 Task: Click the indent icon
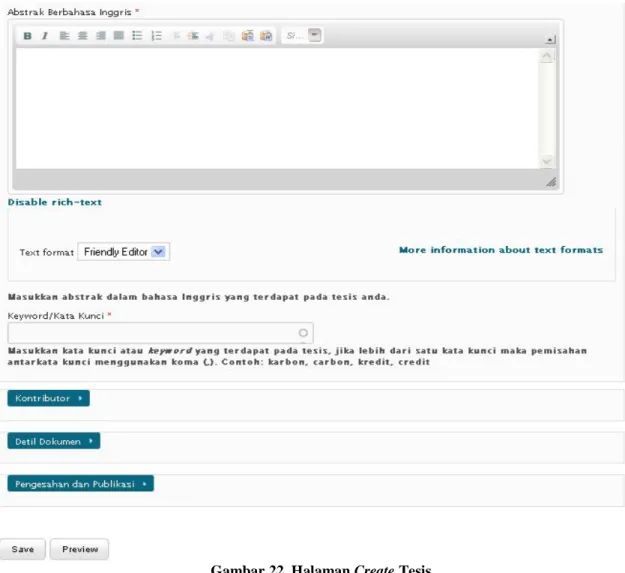tap(193, 36)
